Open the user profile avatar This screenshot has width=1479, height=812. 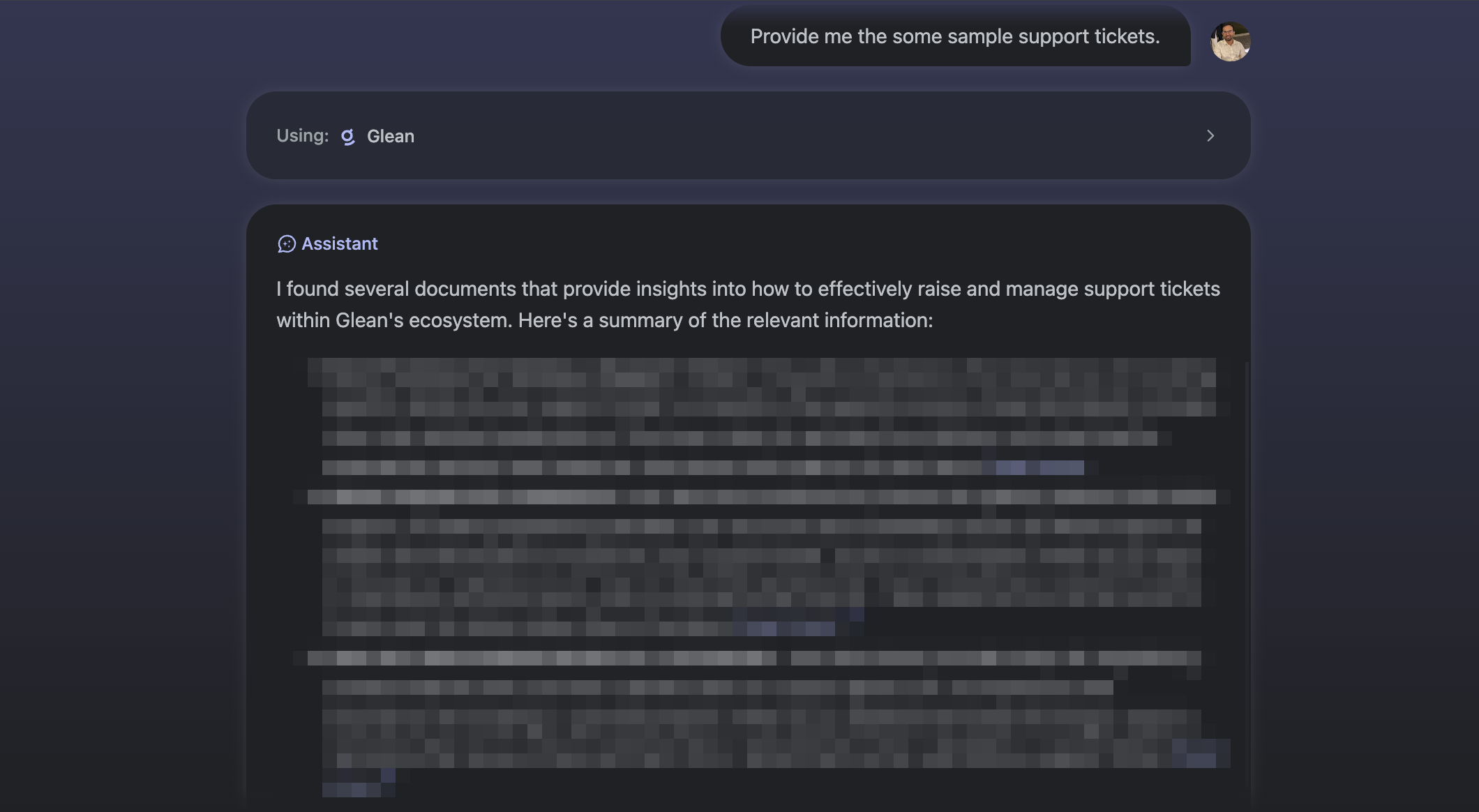pos(1230,42)
